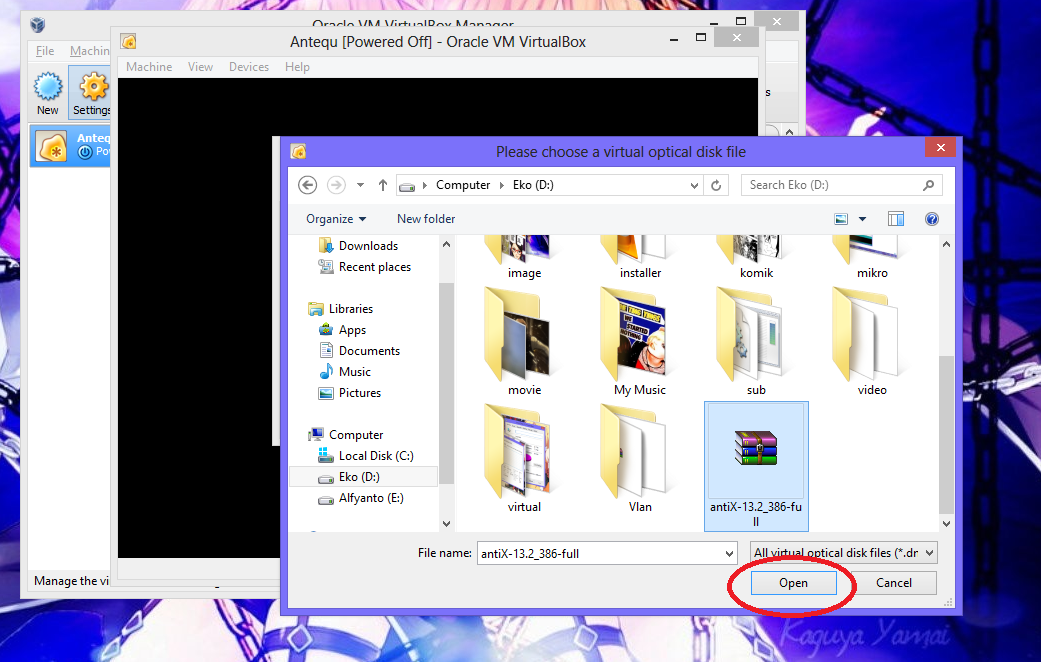Screen dimensions: 1041x662
Task: Open the Devices menu in Antequ window
Action: click(249, 67)
